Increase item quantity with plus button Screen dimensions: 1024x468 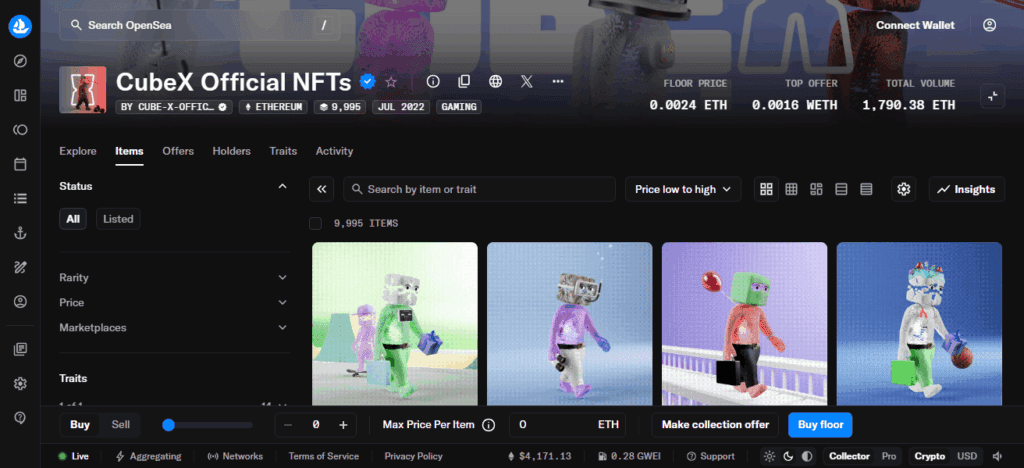click(344, 425)
